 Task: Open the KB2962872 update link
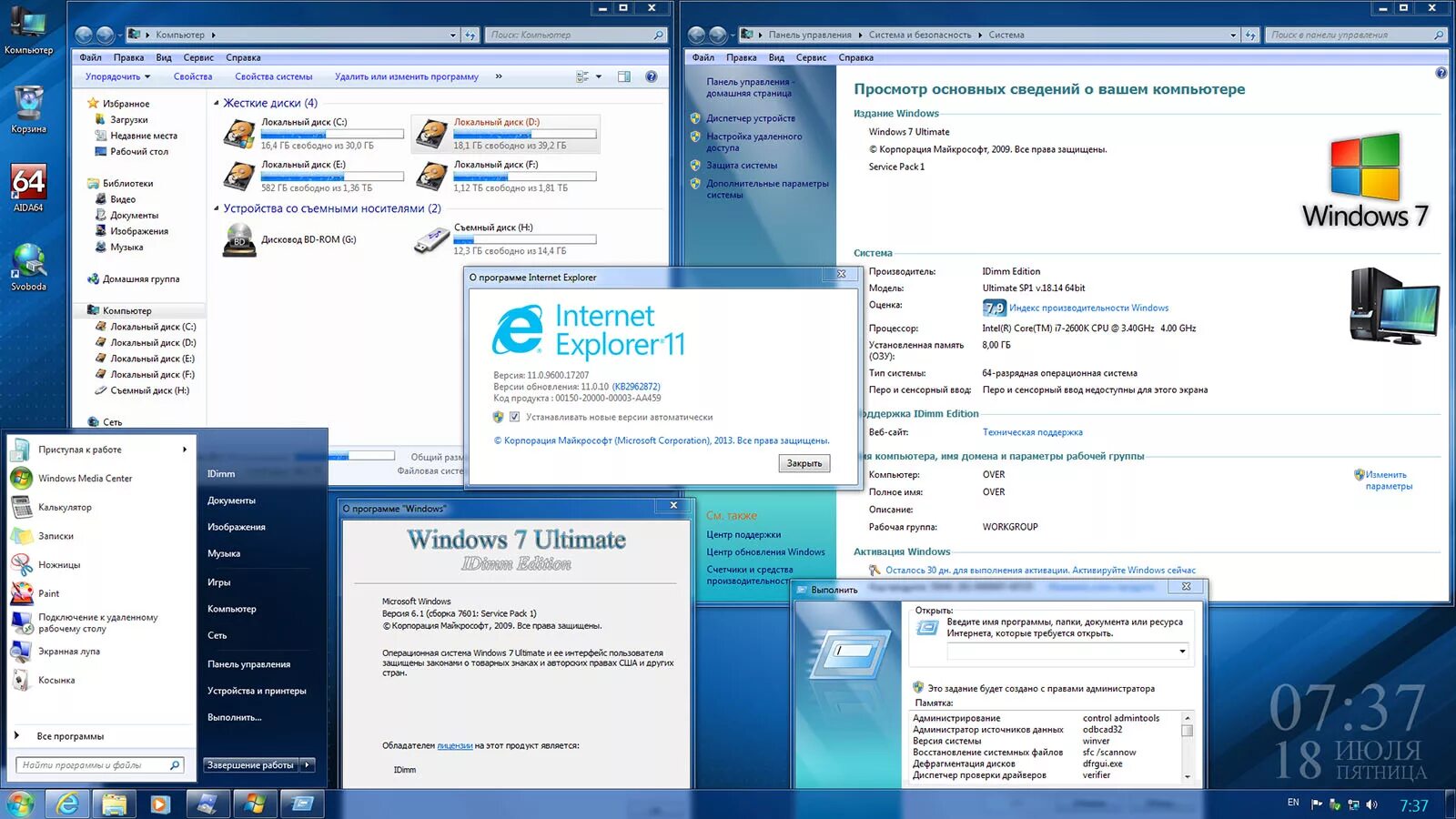click(636, 387)
